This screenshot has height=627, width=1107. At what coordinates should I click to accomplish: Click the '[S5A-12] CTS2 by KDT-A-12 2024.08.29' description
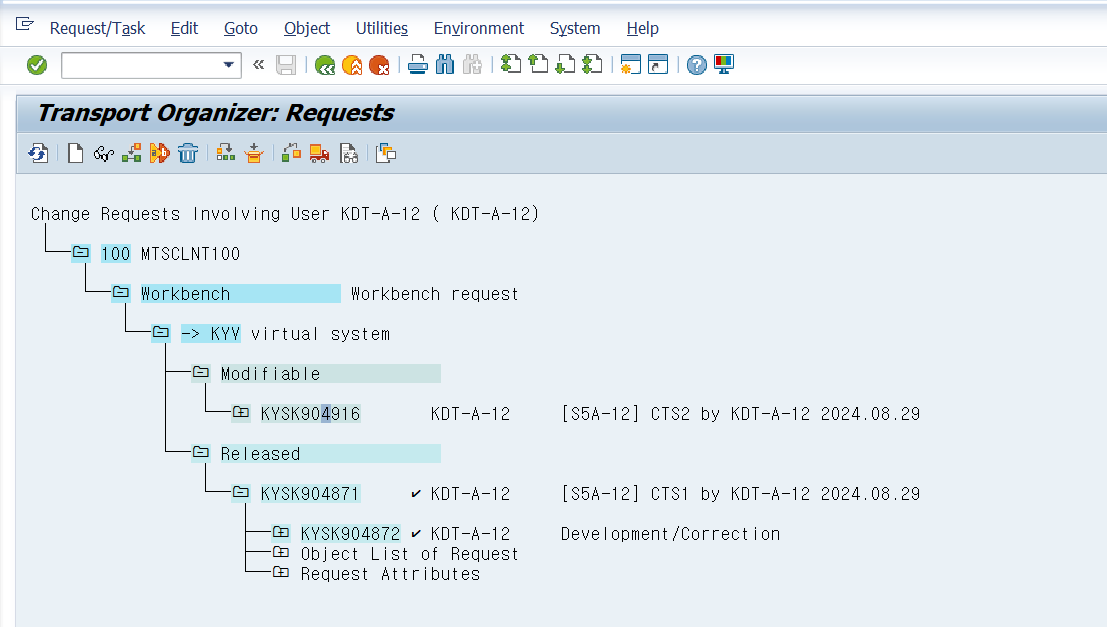point(741,414)
